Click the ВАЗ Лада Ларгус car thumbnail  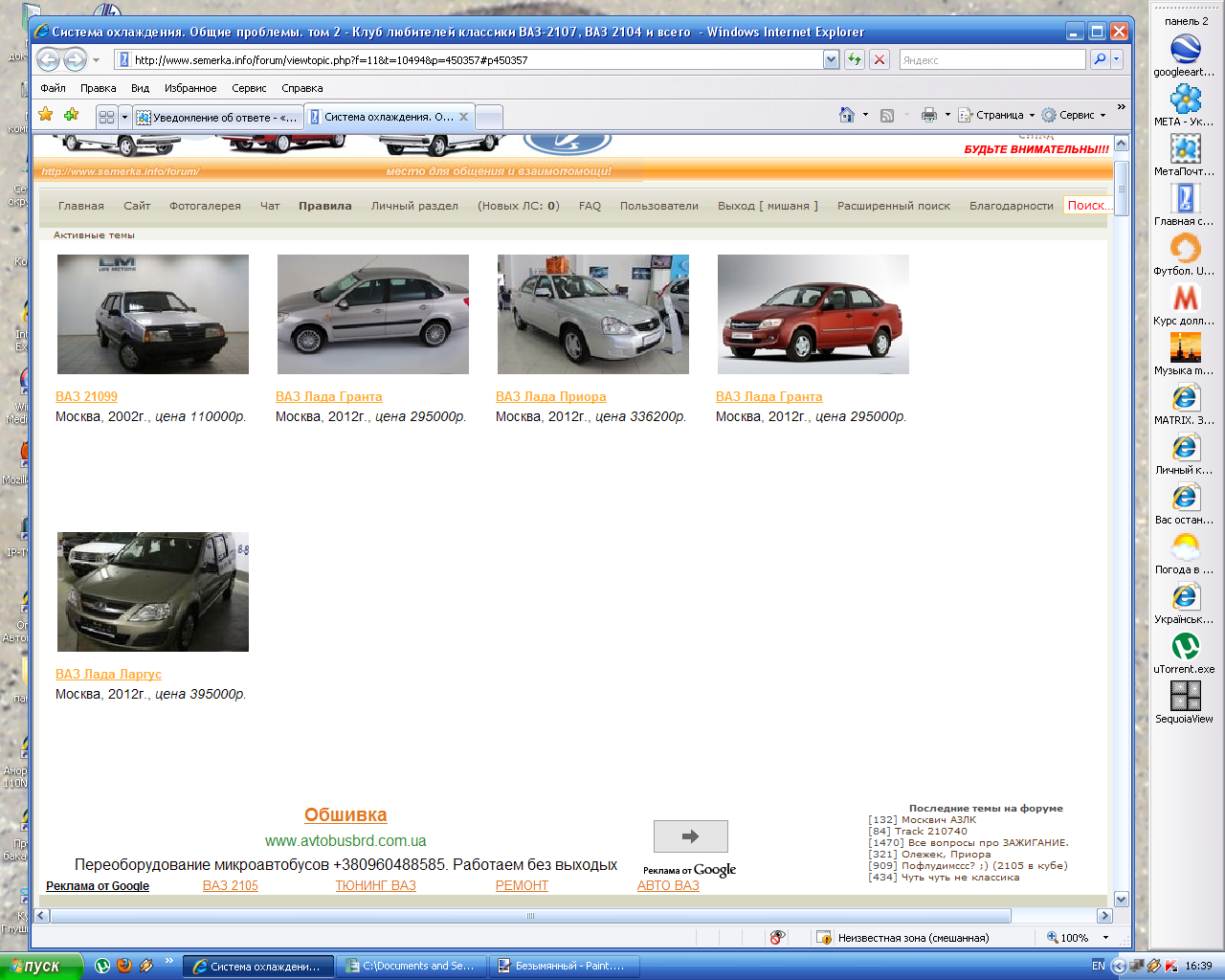pyautogui.click(x=153, y=591)
